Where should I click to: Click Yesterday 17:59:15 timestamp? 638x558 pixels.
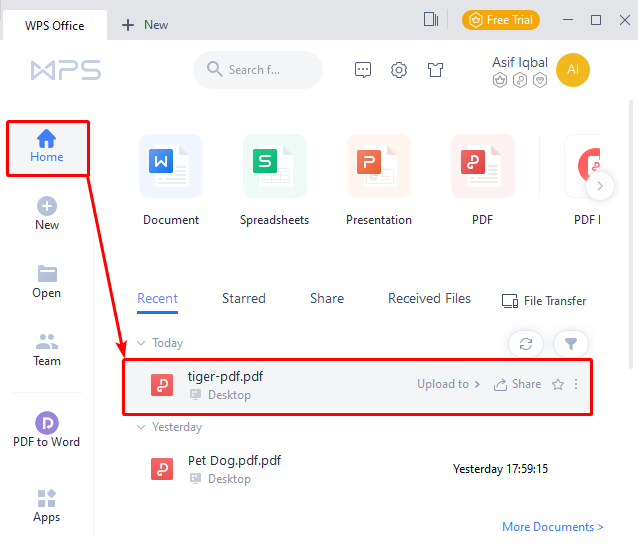tap(500, 469)
